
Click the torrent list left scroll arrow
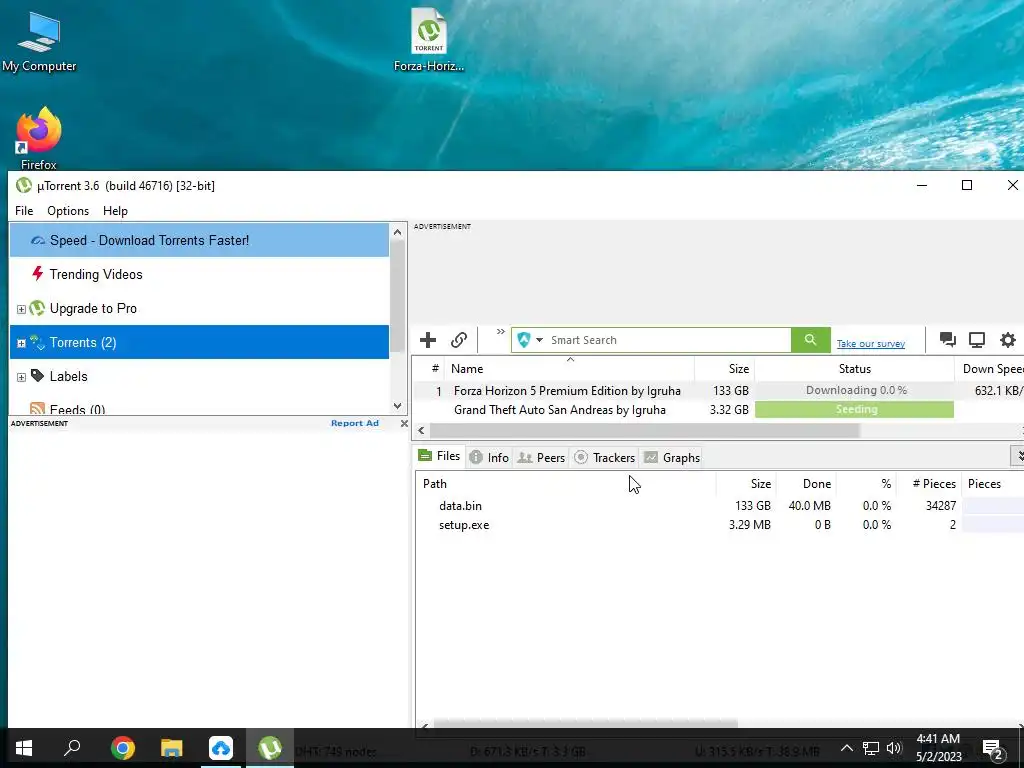click(x=421, y=430)
